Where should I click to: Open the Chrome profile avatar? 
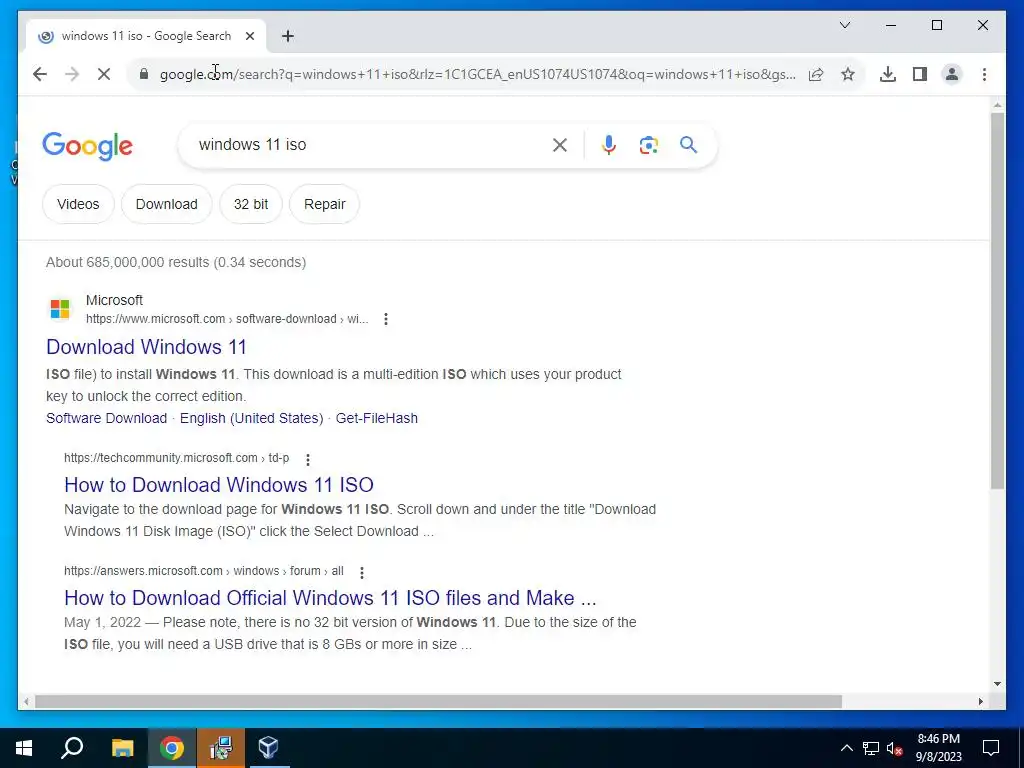pyautogui.click(x=952, y=74)
